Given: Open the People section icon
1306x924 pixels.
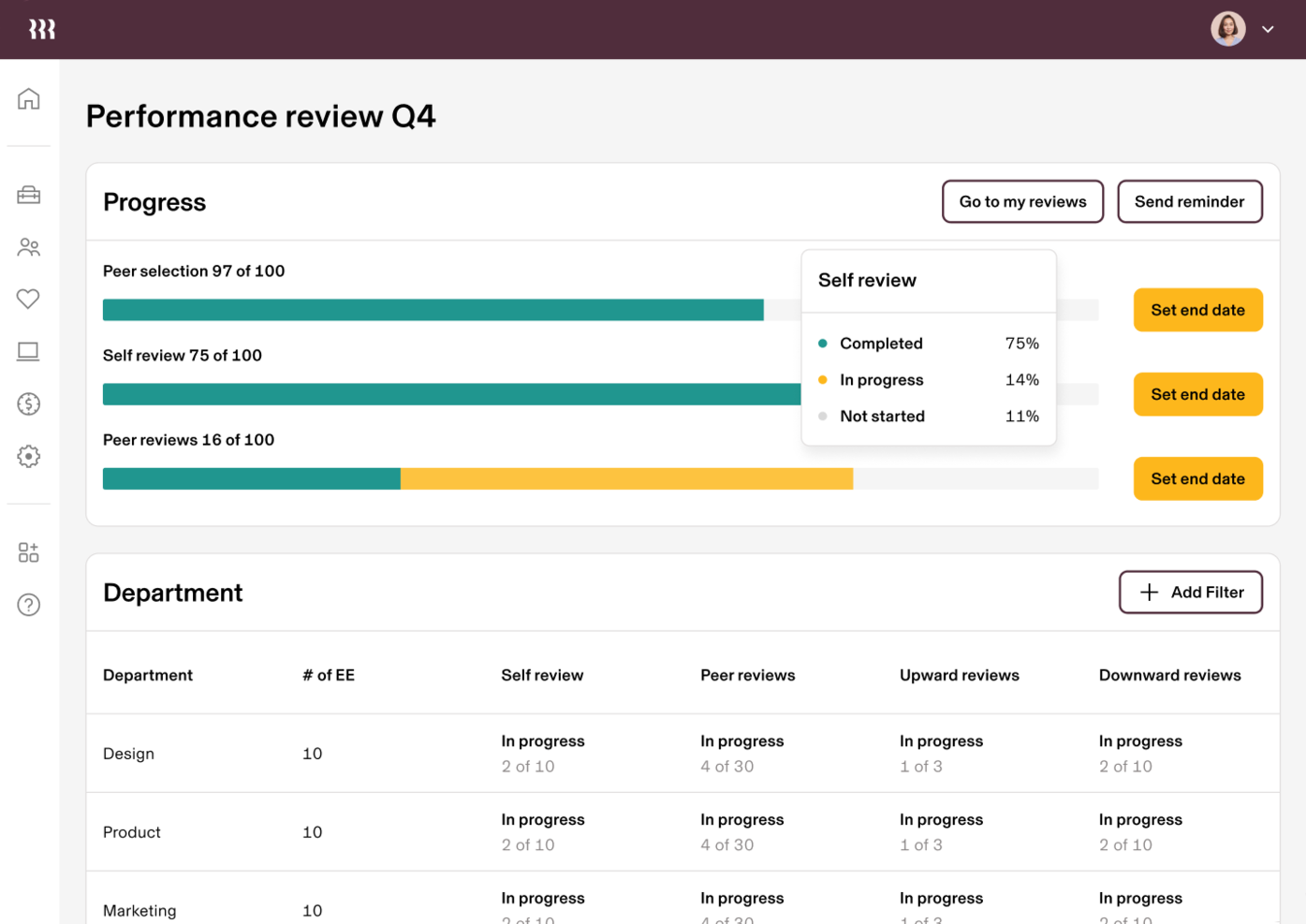Looking at the screenshot, I should [28, 246].
